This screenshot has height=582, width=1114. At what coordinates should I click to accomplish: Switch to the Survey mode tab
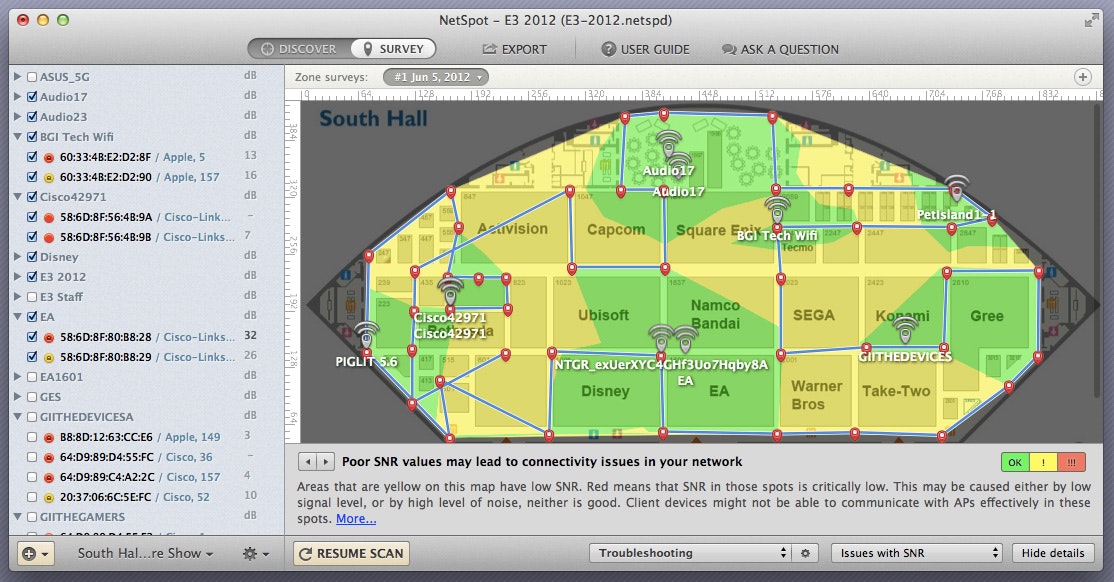pyautogui.click(x=393, y=49)
